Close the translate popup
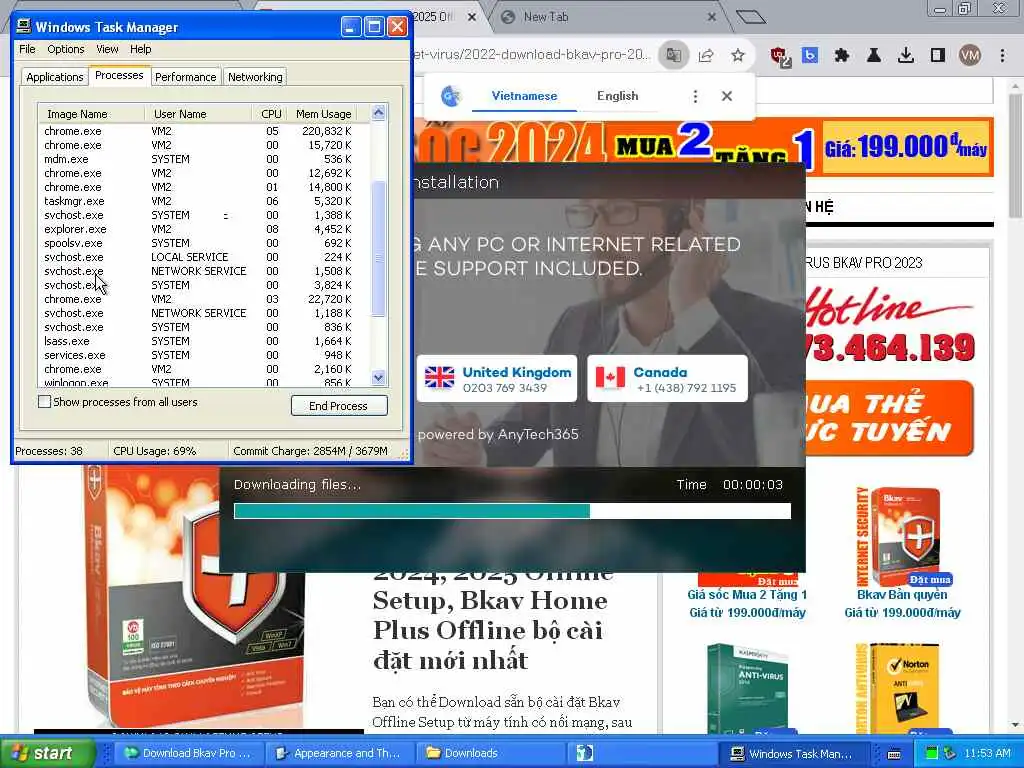The image size is (1024, 768). (x=727, y=96)
